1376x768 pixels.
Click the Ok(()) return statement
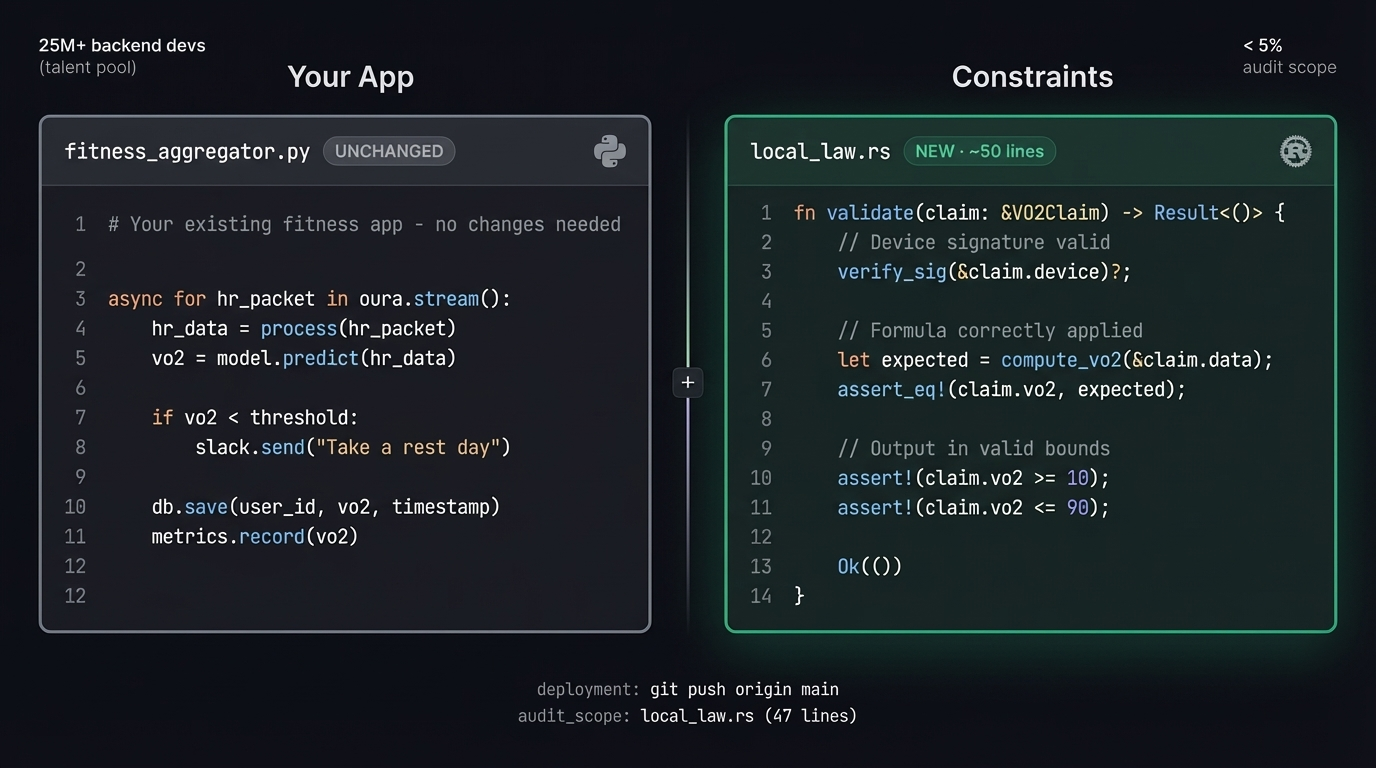tap(870, 566)
